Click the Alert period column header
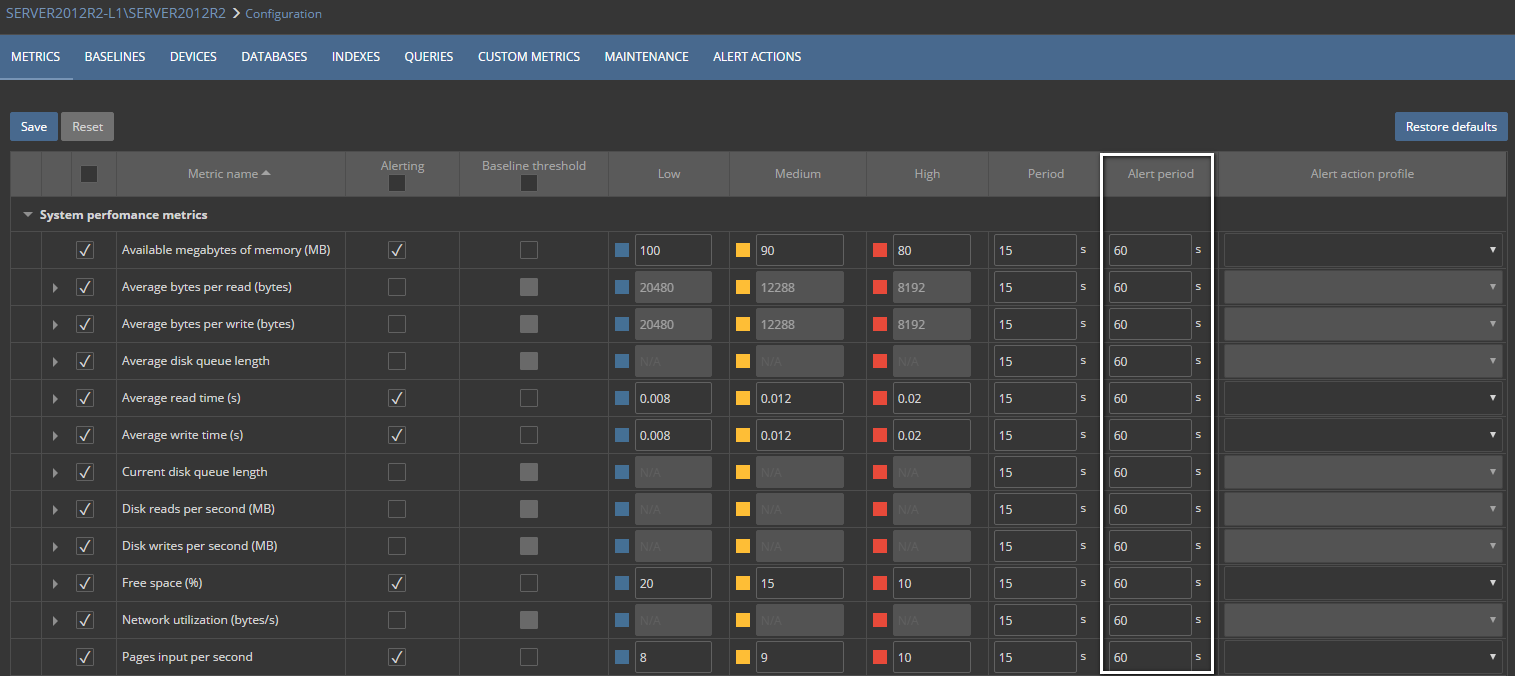Viewport: 1515px width, 676px height. 1159,174
